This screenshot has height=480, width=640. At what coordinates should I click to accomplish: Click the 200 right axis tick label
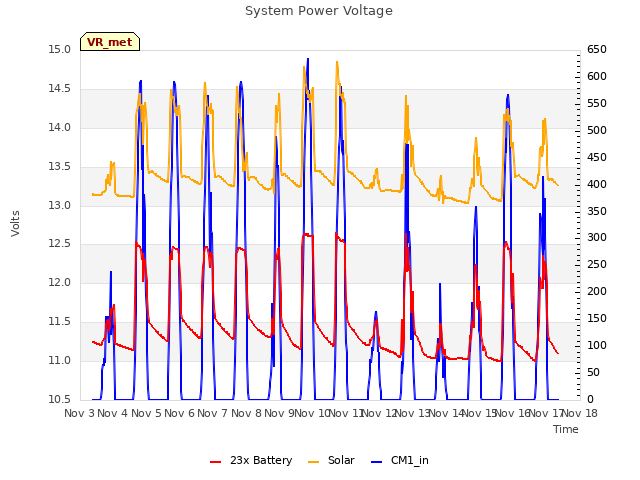click(x=597, y=291)
